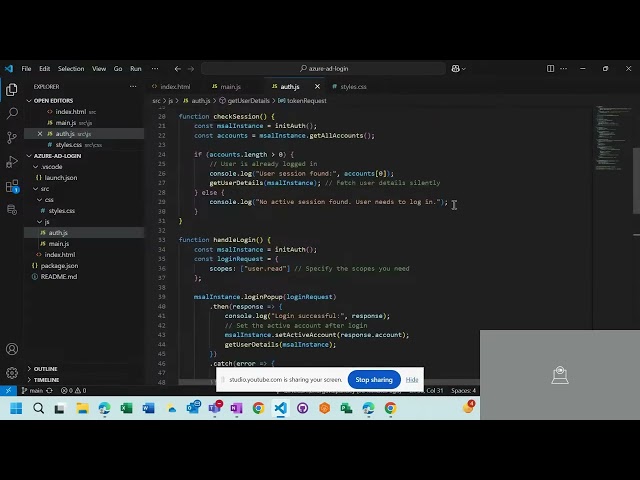Show more menu bar items
Image resolution: width=640 pixels, height=480 pixels.
155,69
